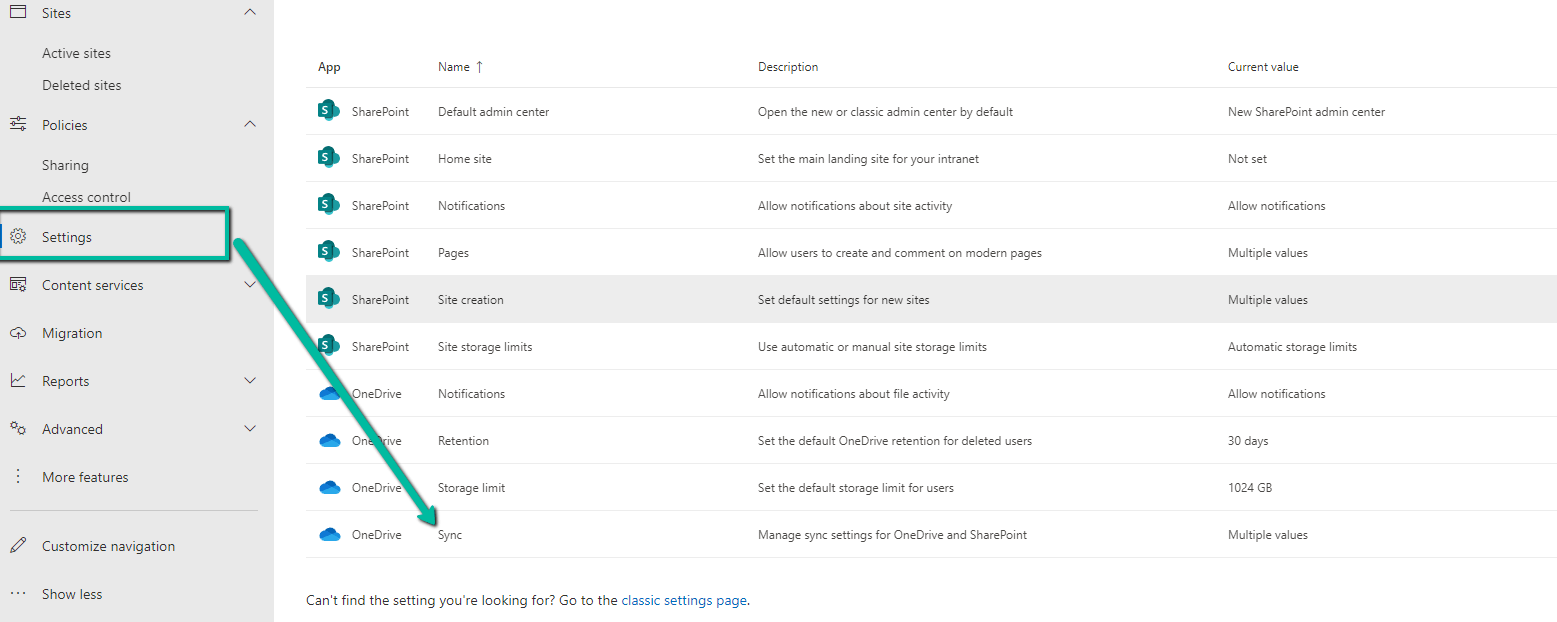Click the Customize navigation pencil icon

[x=18, y=546]
